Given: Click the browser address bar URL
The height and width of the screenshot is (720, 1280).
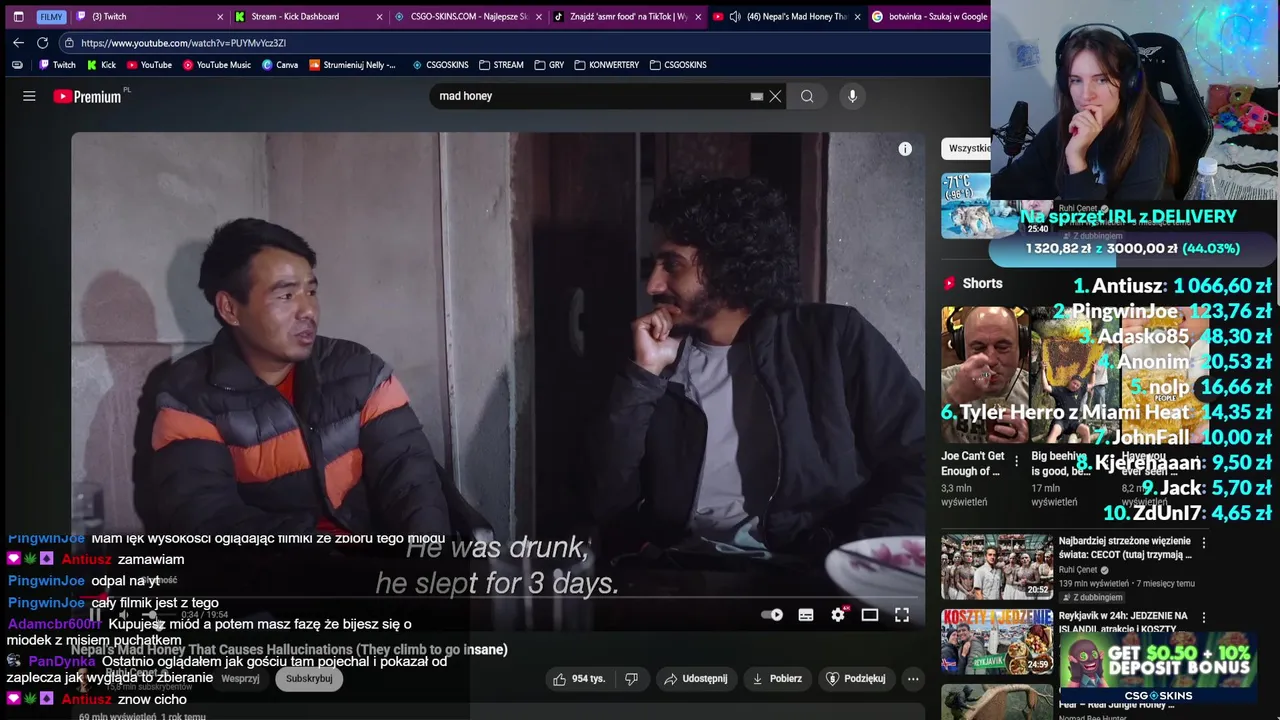Looking at the screenshot, I should 183,43.
